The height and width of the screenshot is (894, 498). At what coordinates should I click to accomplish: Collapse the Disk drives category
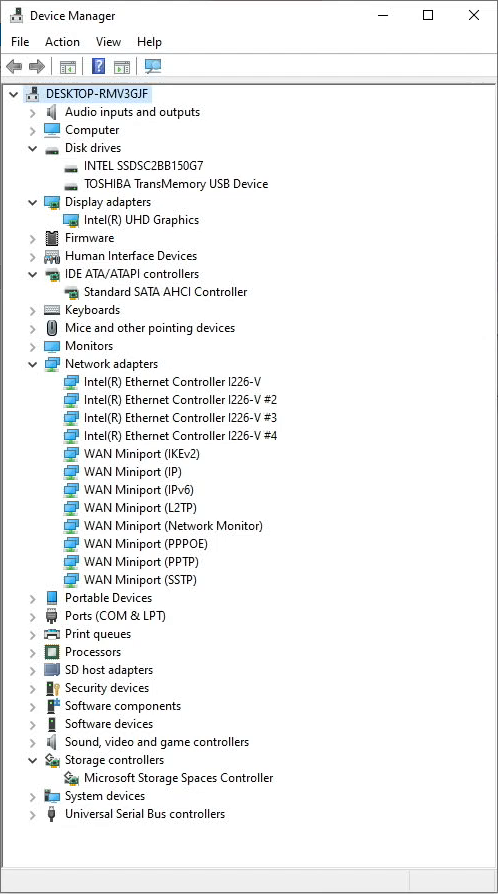coord(33,148)
